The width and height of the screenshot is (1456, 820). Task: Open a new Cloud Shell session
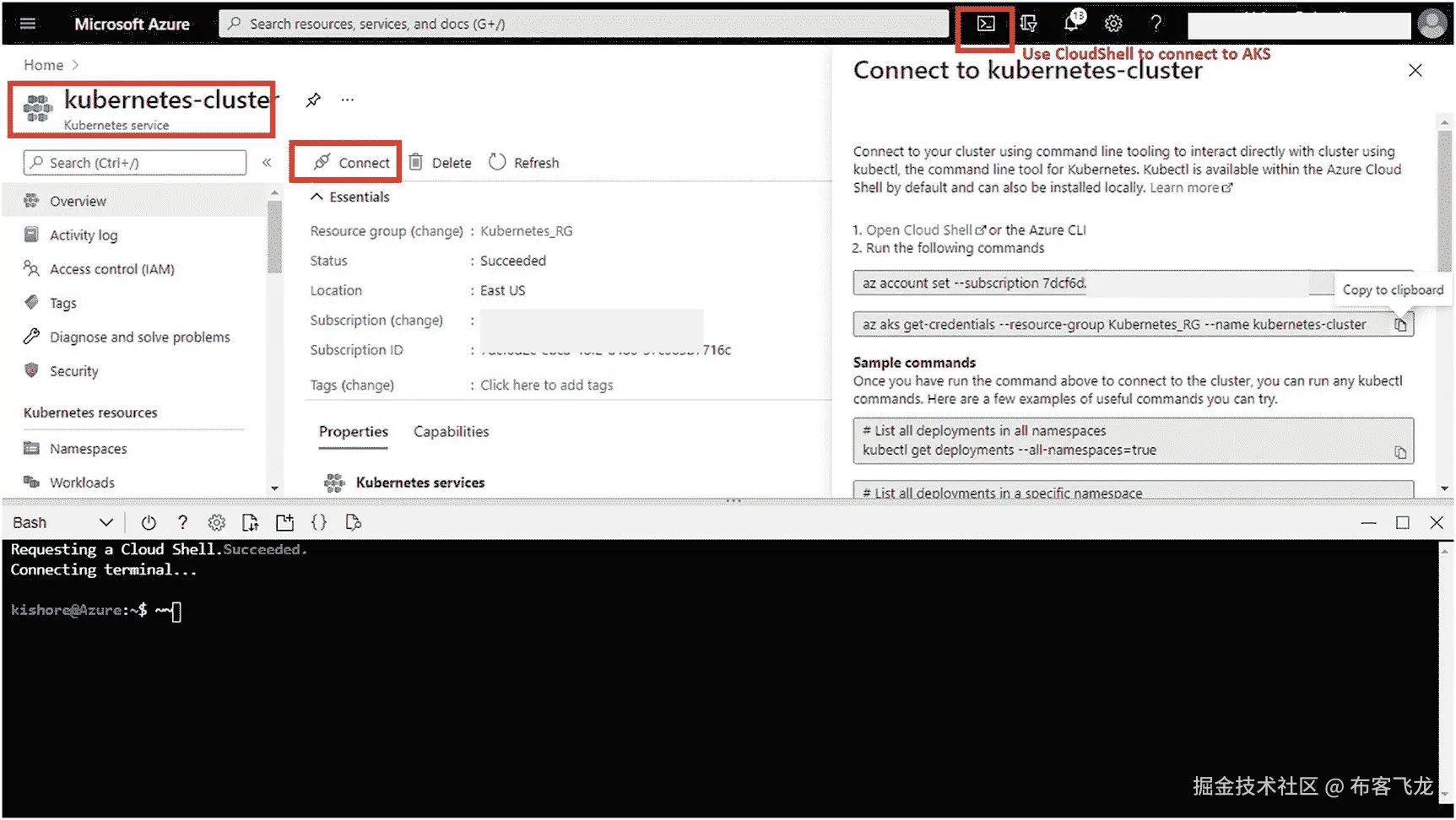click(285, 523)
